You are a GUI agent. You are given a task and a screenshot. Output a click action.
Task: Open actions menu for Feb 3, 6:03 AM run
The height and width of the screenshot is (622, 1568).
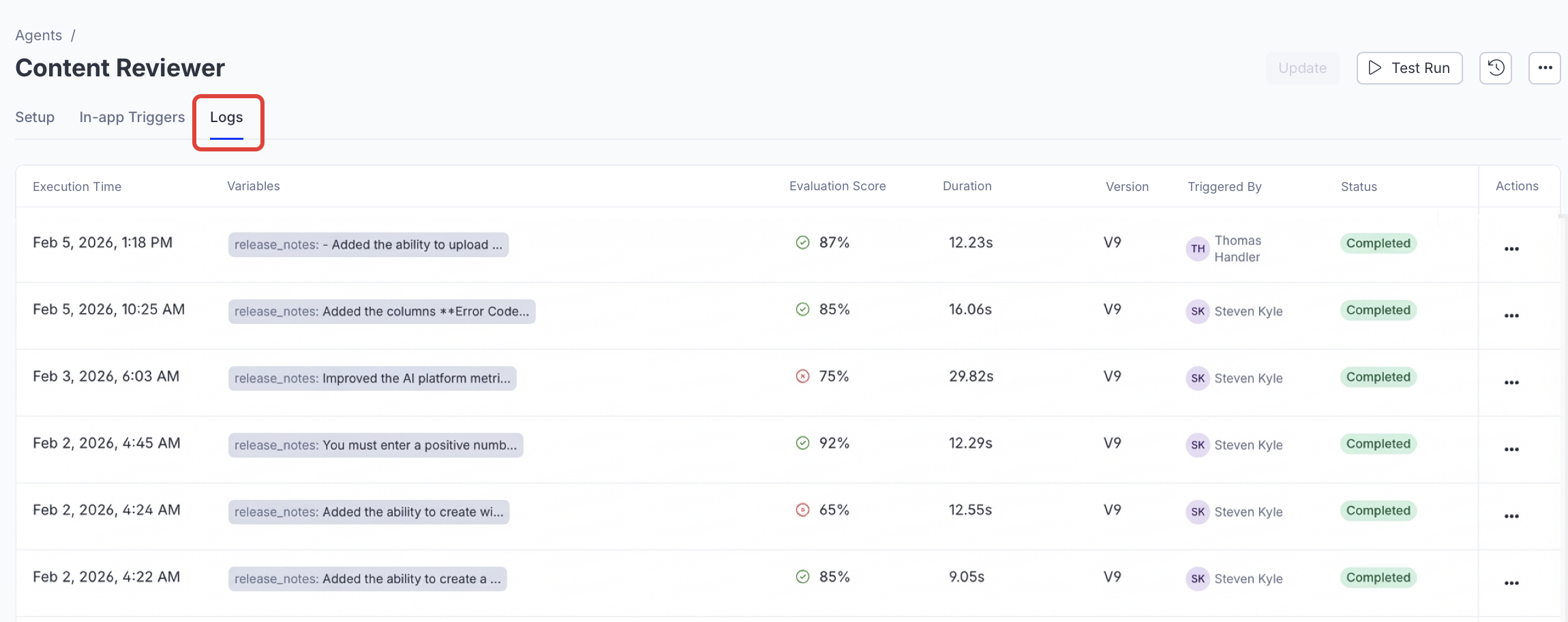(1511, 383)
